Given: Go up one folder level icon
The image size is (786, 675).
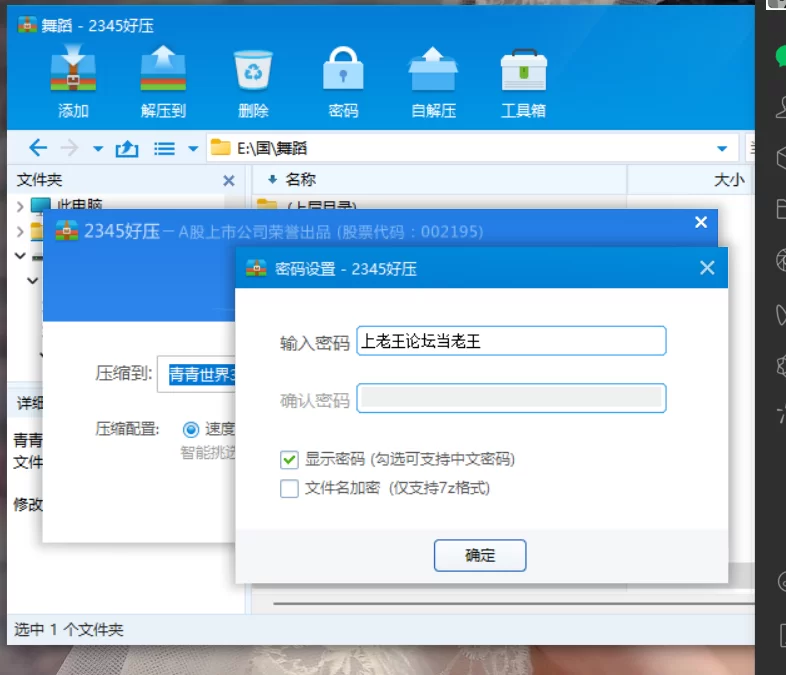Looking at the screenshot, I should click(x=127, y=148).
